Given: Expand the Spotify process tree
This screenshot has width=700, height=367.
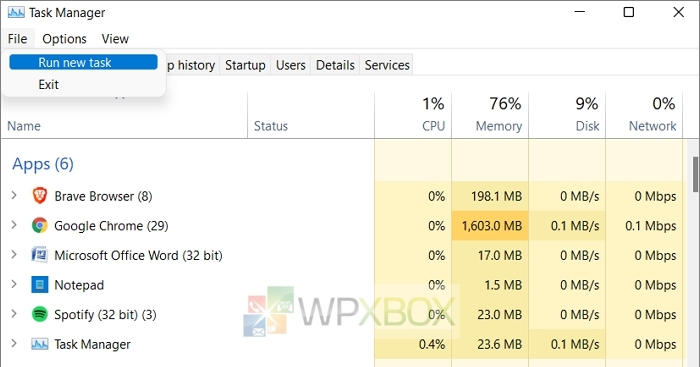Looking at the screenshot, I should [14, 314].
